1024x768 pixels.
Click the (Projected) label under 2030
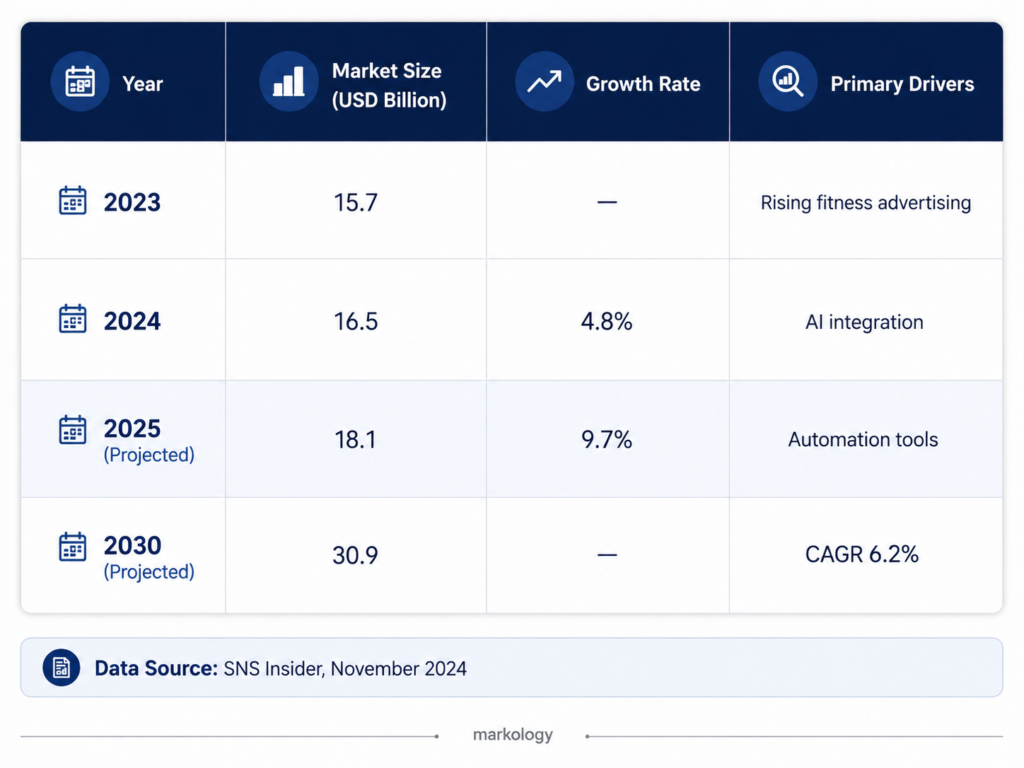[149, 571]
